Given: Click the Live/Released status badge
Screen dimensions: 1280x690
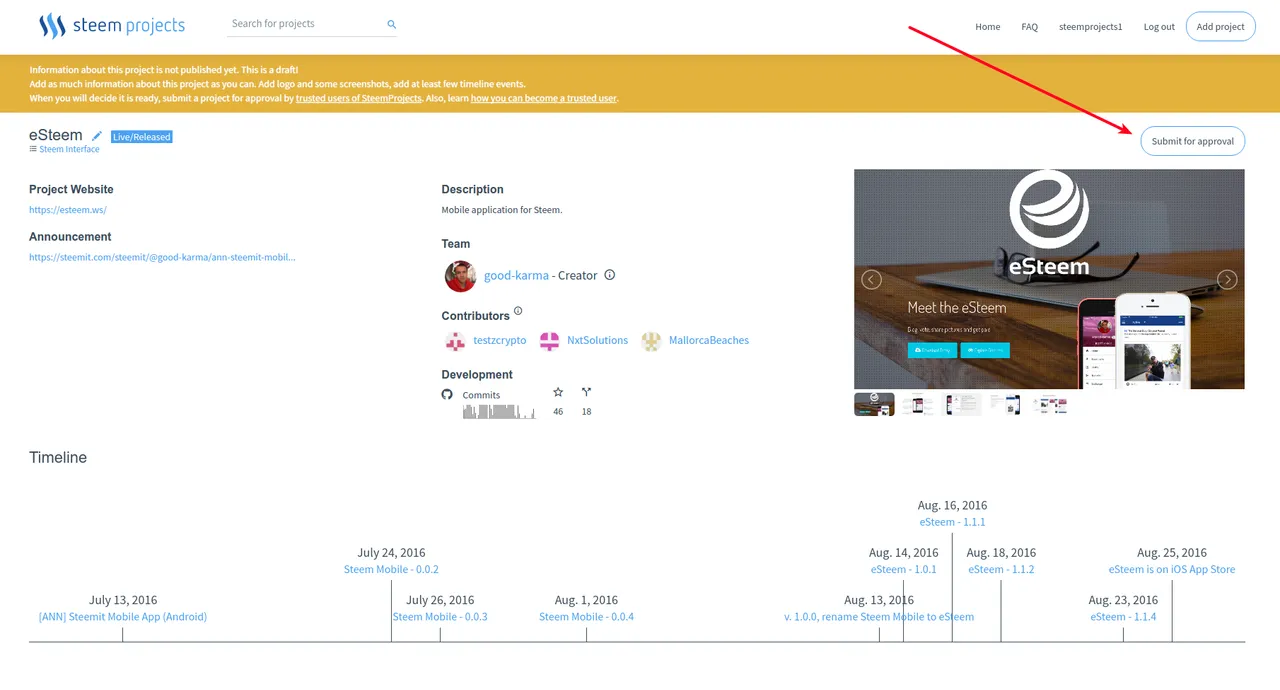Looking at the screenshot, I should click(x=141, y=137).
